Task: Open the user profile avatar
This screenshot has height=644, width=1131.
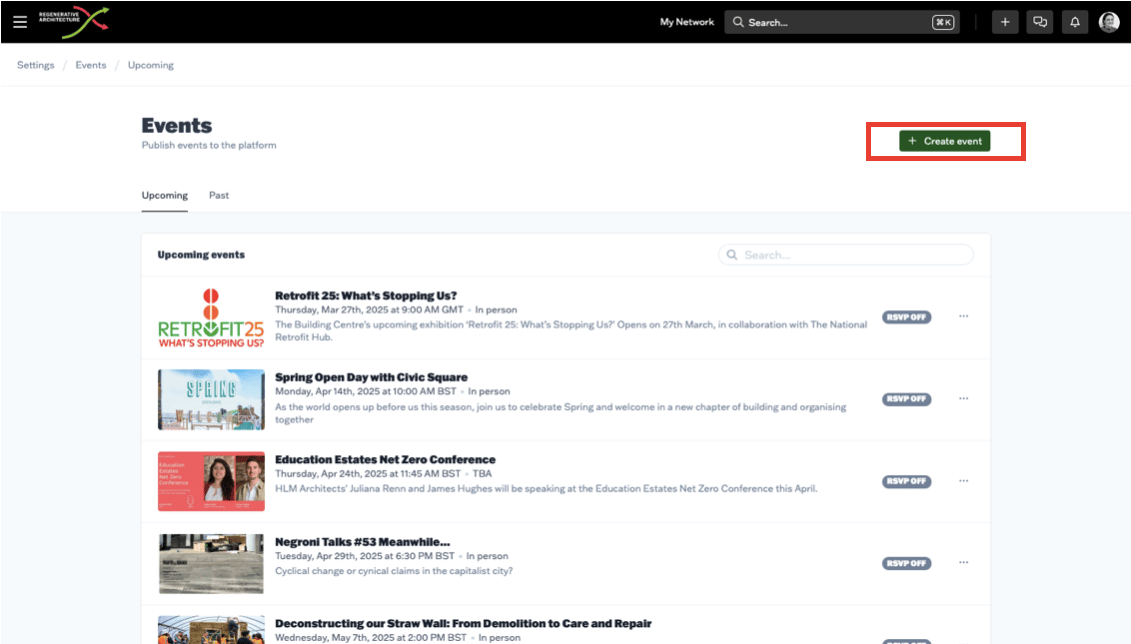Action: click(x=1109, y=22)
